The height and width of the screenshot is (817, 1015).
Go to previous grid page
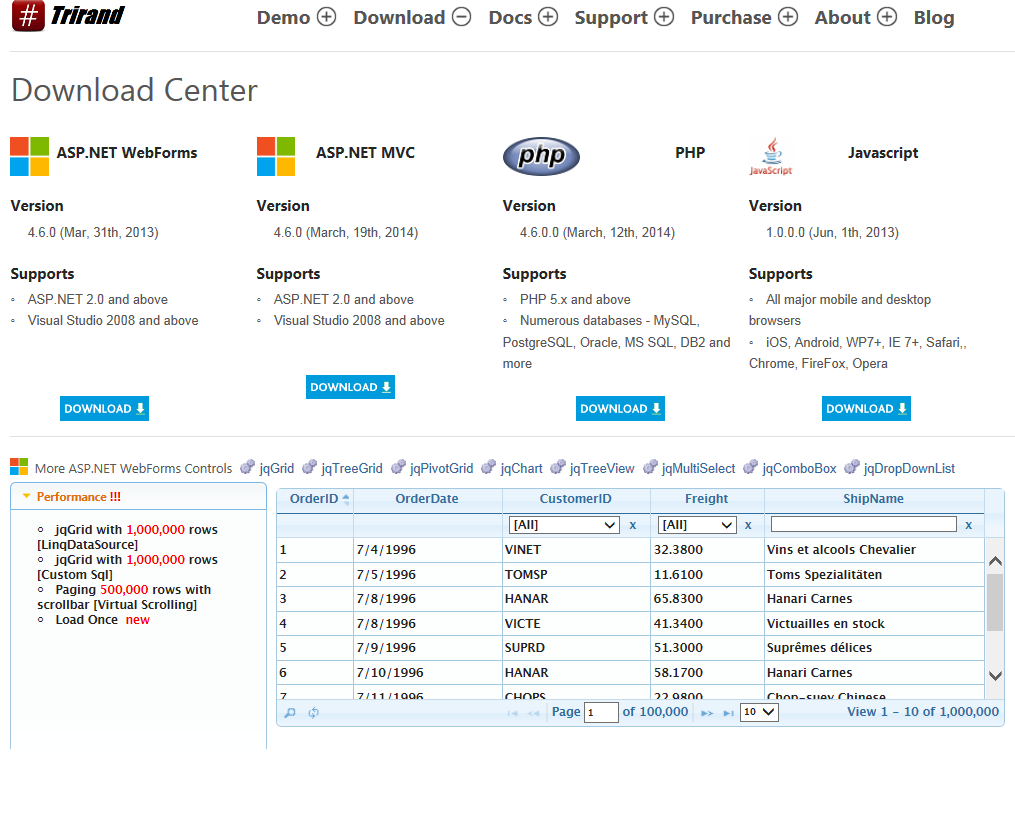click(x=533, y=713)
